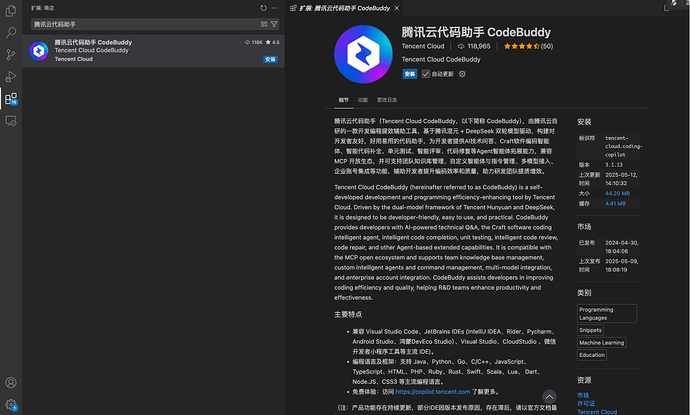This screenshot has height=415, width=690.
Task: Click the extension title 腾讯云代码助手 CodeBuddy
Action: (x=476, y=32)
